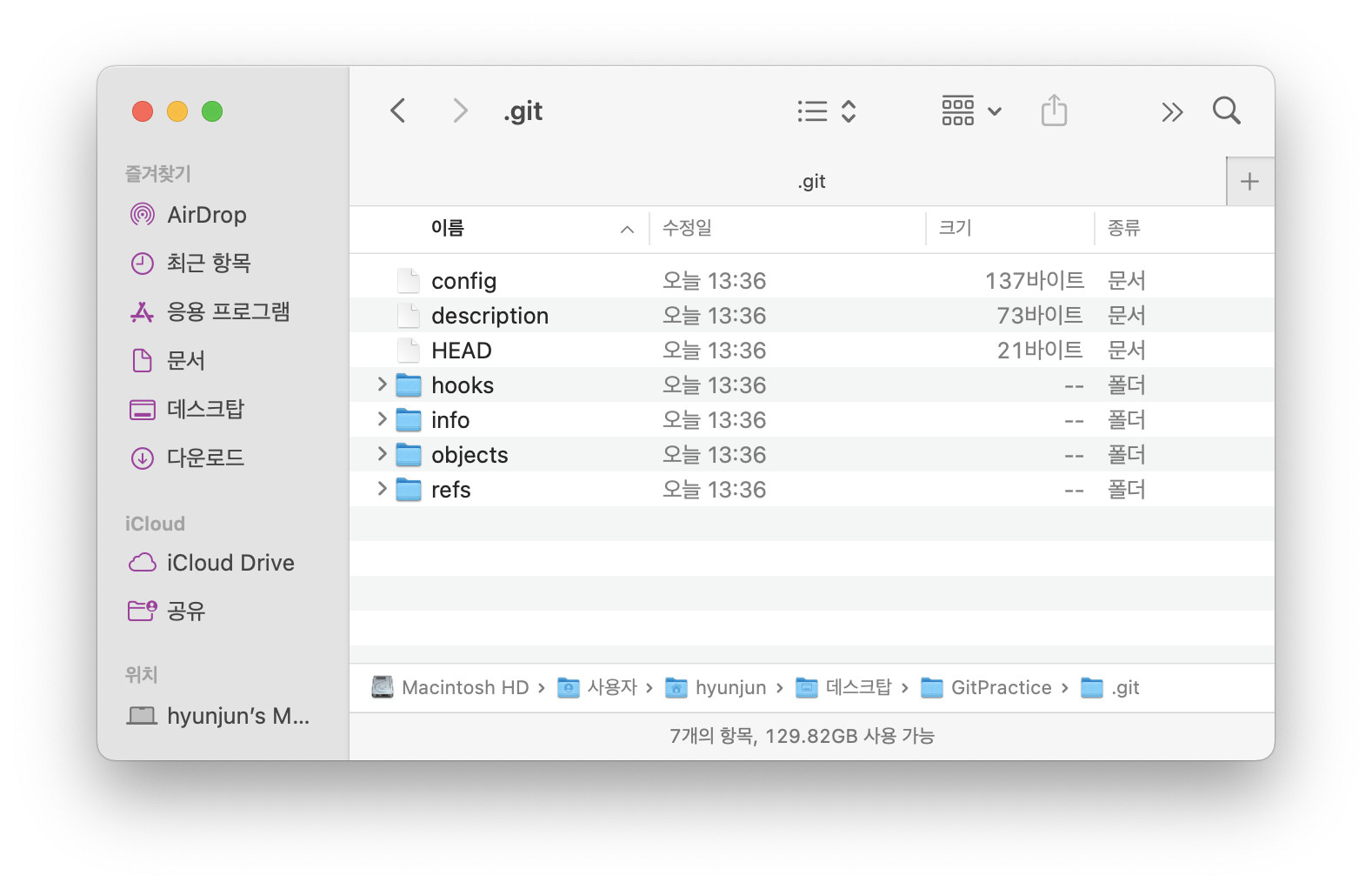The height and width of the screenshot is (889, 1372).
Task: Click the 21바이트 size value
Action: click(x=1040, y=350)
